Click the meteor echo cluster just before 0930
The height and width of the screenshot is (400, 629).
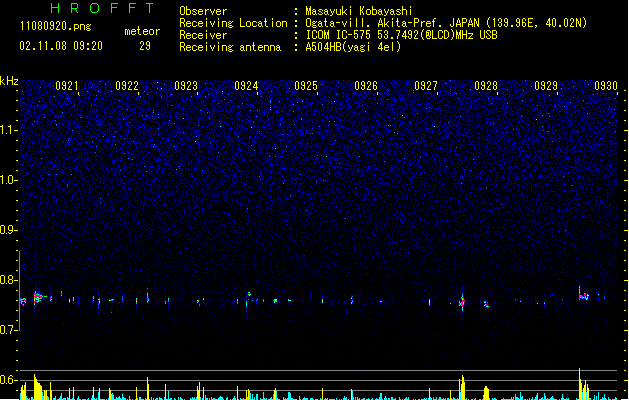tap(583, 295)
